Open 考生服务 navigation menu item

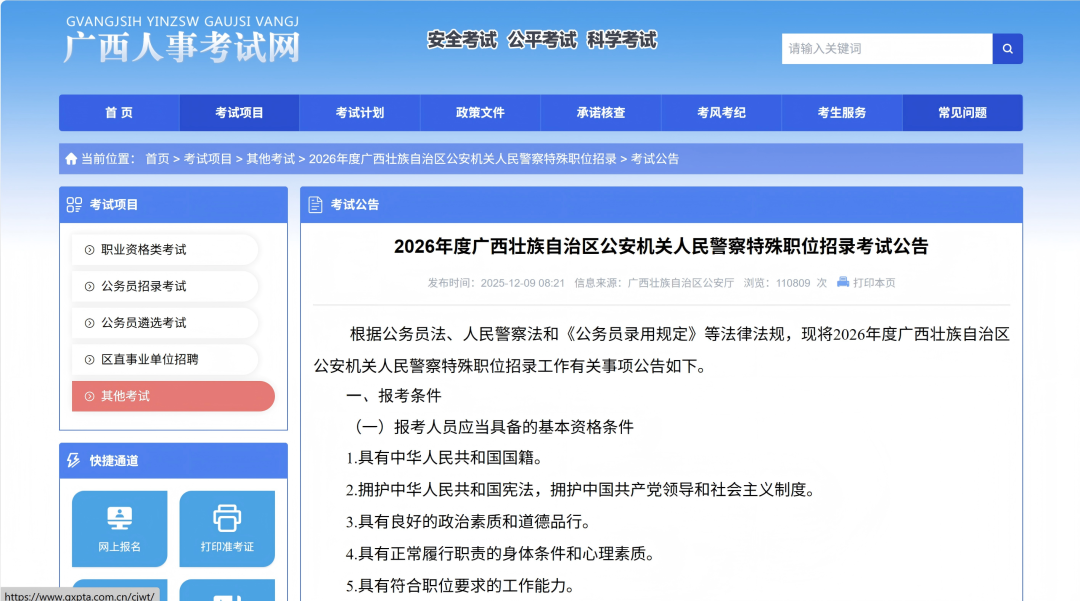pos(842,113)
